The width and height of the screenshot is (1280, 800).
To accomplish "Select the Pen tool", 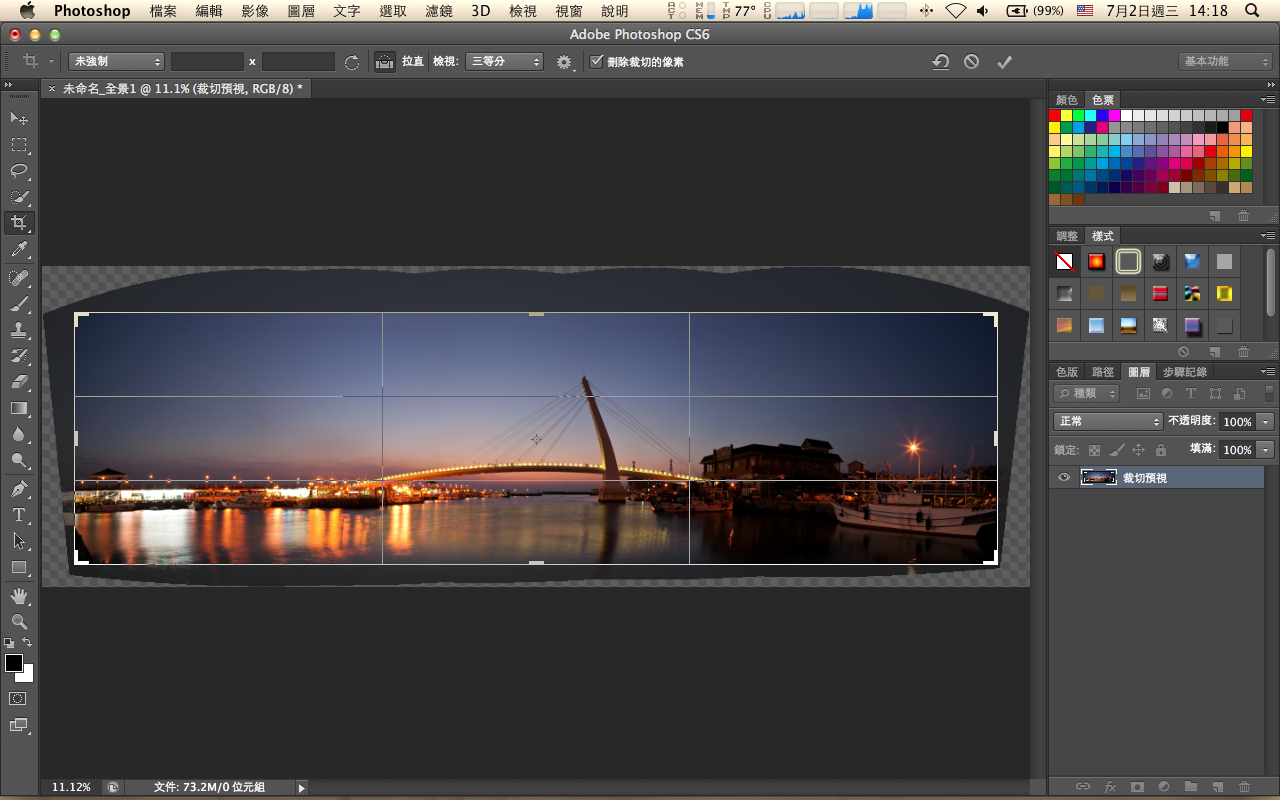I will tap(19, 489).
